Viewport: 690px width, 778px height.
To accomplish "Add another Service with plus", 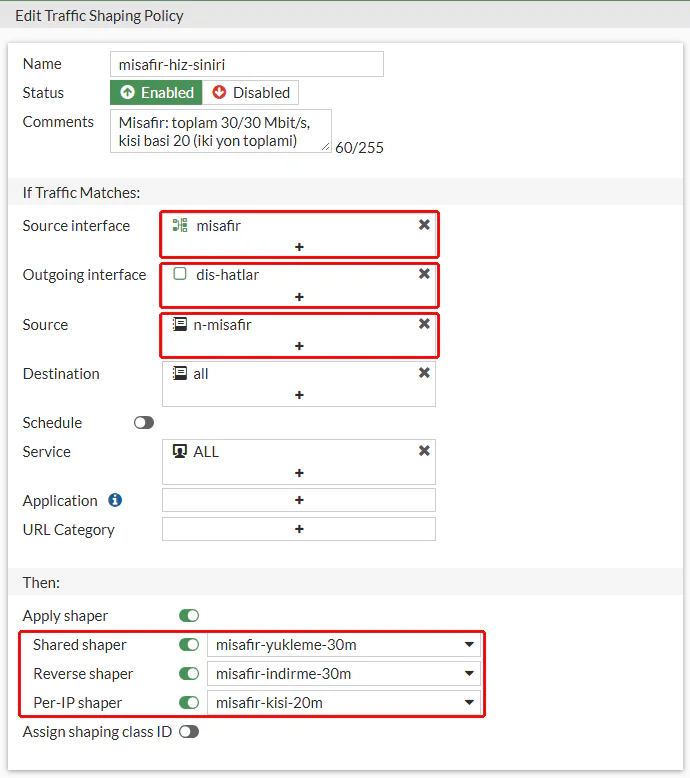I will pyautogui.click(x=299, y=473).
